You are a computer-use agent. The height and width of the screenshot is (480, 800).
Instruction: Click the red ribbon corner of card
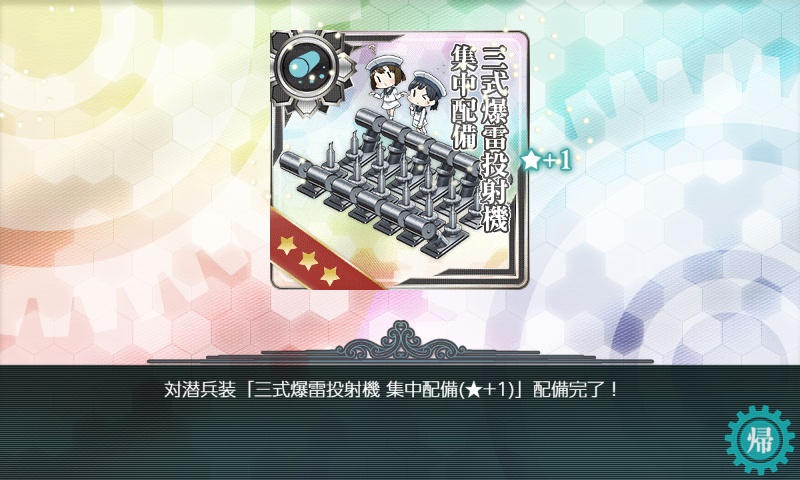click(316, 255)
